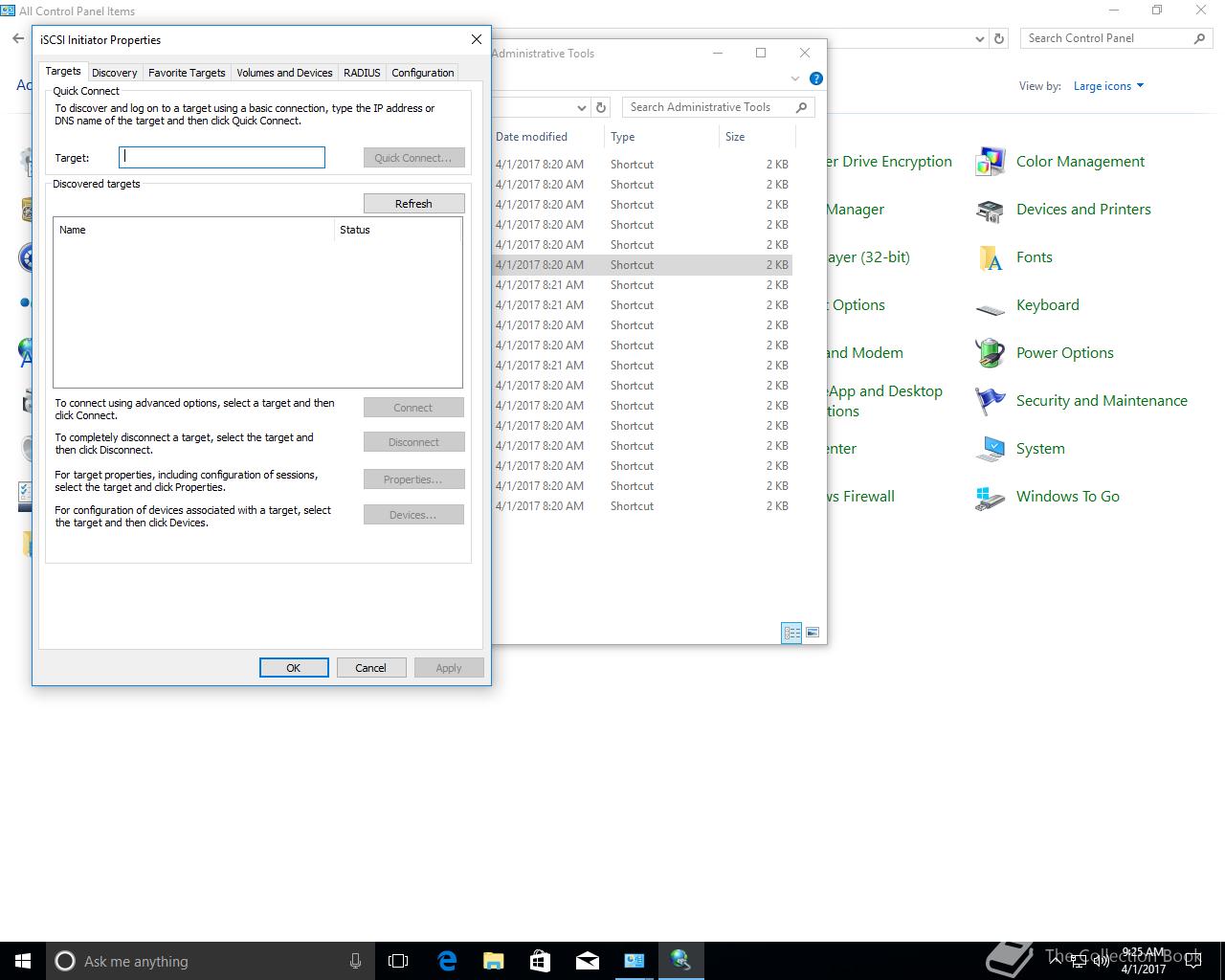Screen dimensions: 1225x980
Task: Sort Administrative Tools by Size column
Action: (757, 137)
